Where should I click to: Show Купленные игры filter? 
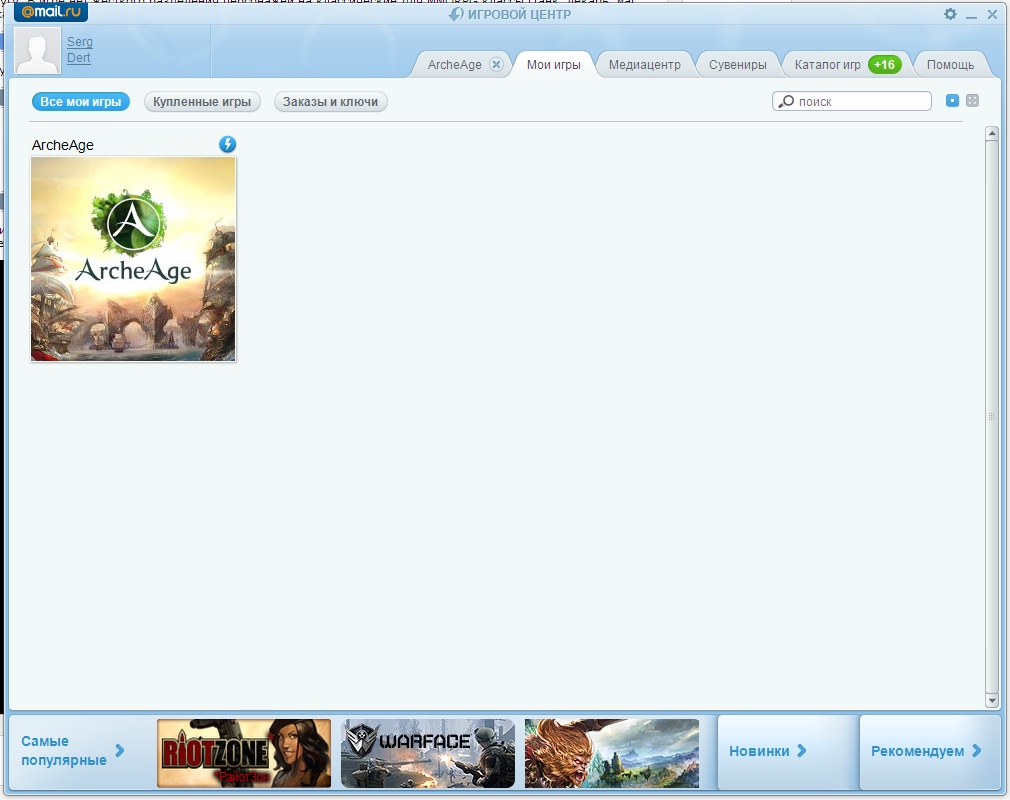[x=202, y=102]
